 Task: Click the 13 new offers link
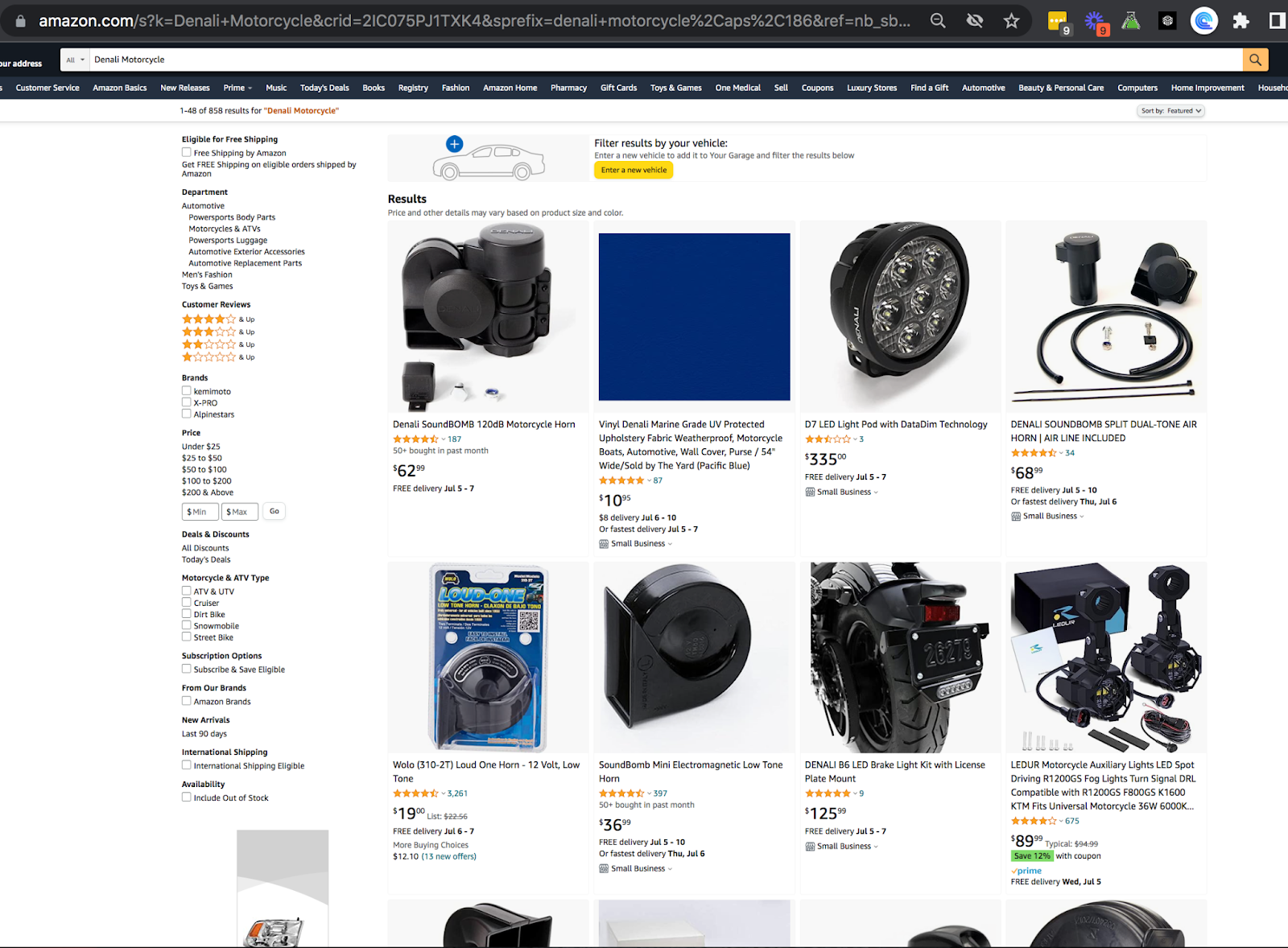pyautogui.click(x=449, y=856)
